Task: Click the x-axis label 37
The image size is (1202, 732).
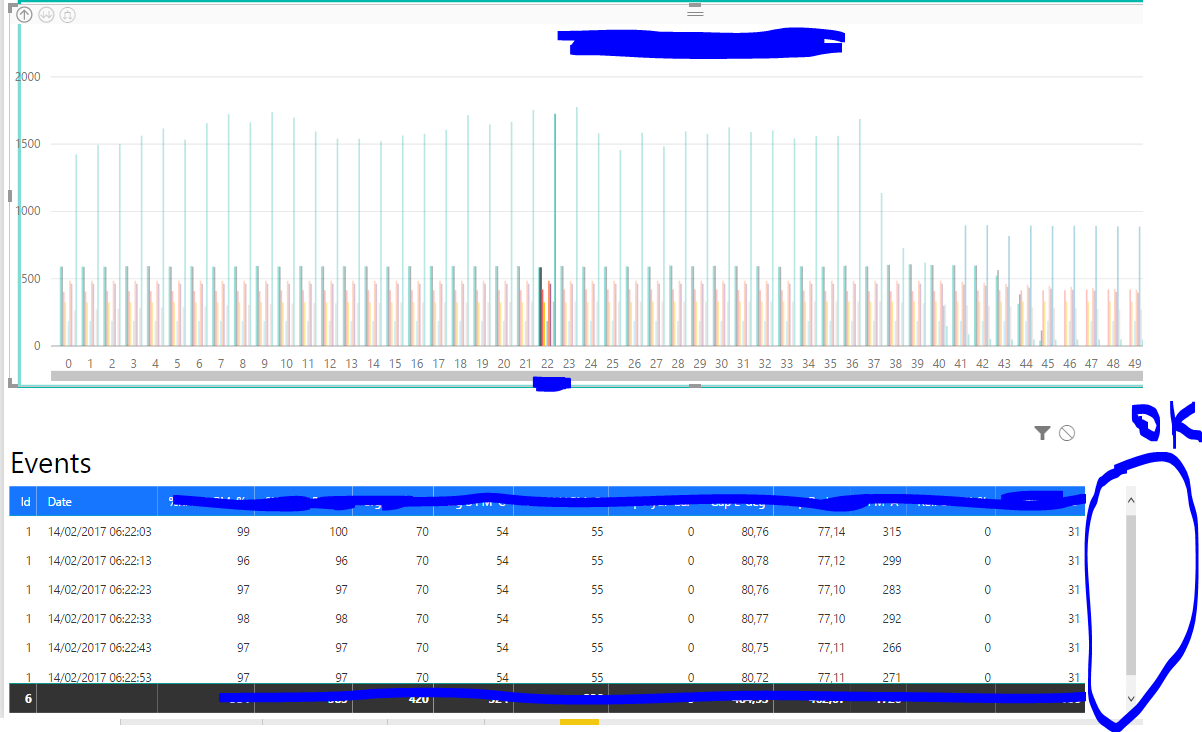Action: tap(874, 363)
